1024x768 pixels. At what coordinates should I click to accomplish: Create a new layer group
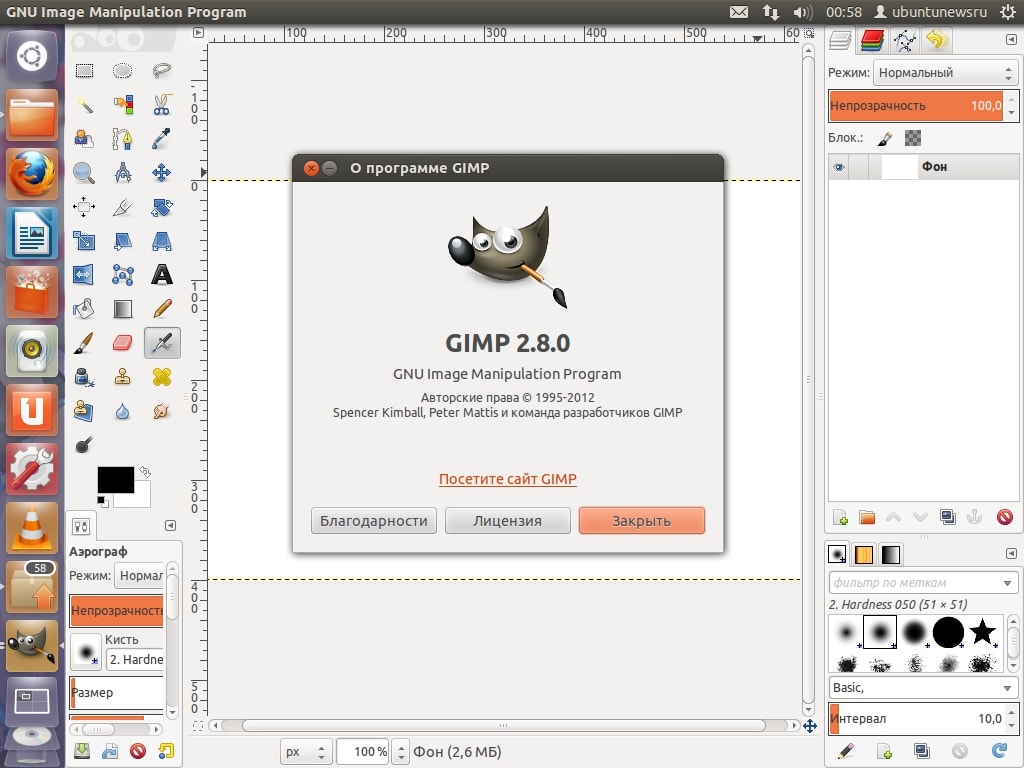coord(867,518)
